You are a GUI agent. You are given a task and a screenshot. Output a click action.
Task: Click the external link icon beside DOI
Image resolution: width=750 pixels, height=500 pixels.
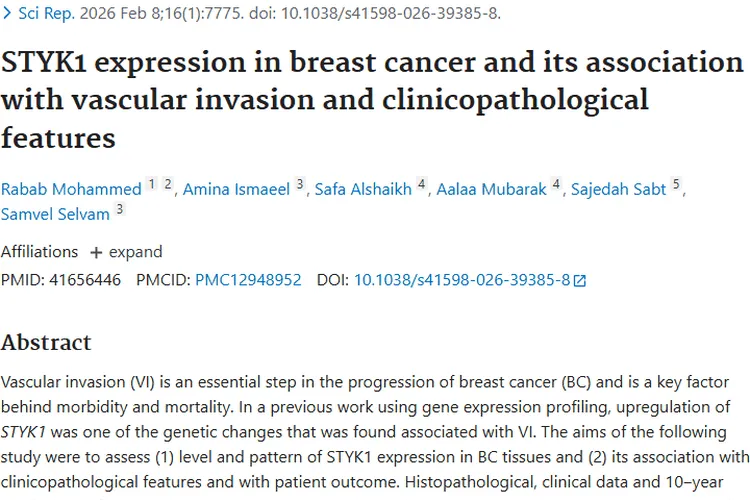point(580,281)
